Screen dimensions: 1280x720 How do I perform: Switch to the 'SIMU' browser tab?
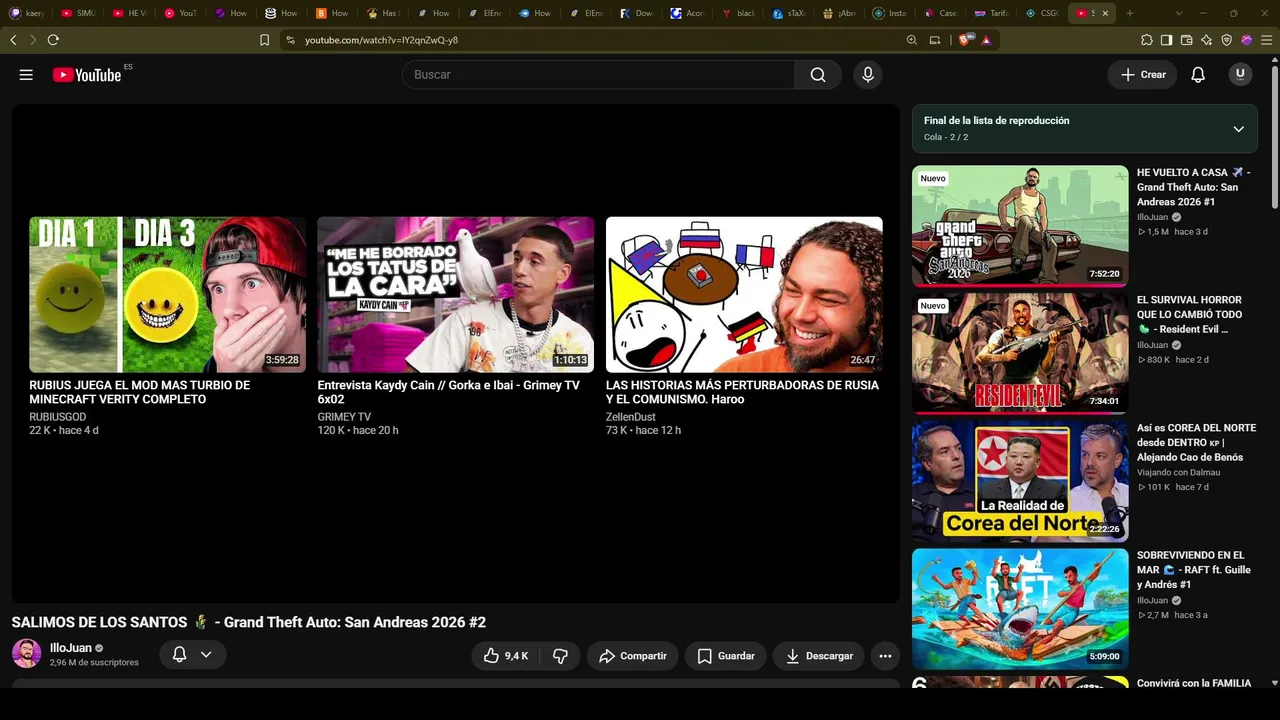click(78, 13)
